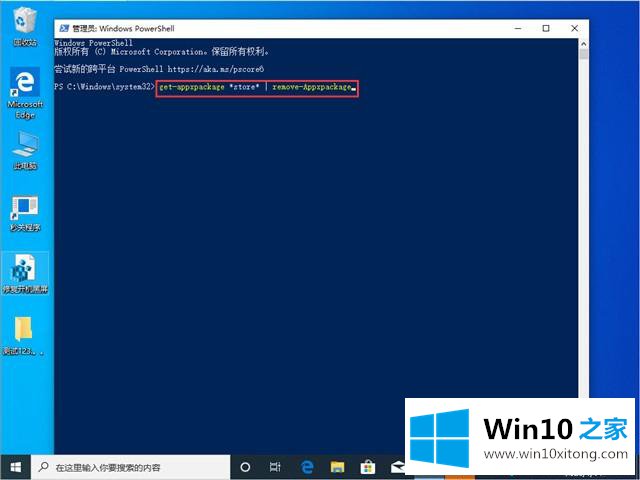Open Edge from the taskbar
This screenshot has height=480, width=640.
307,467
